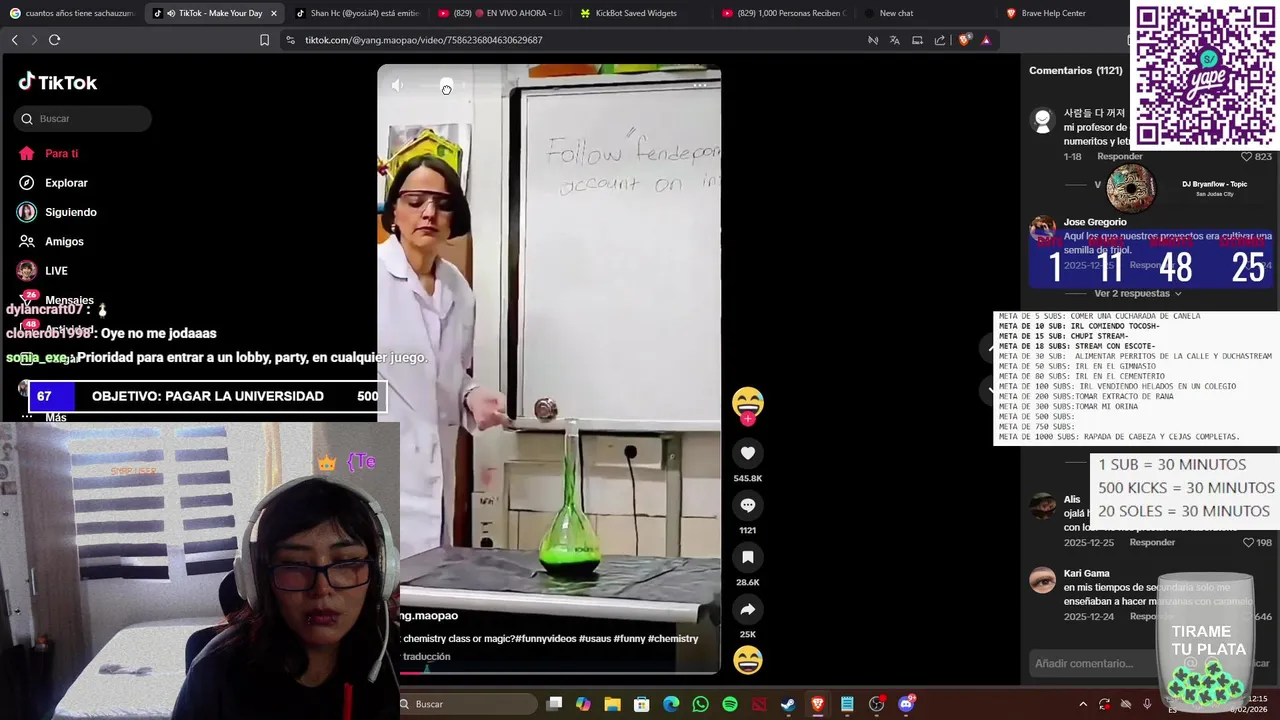Reply to Alis's comment
The image size is (1280, 720).
pyautogui.click(x=1152, y=542)
